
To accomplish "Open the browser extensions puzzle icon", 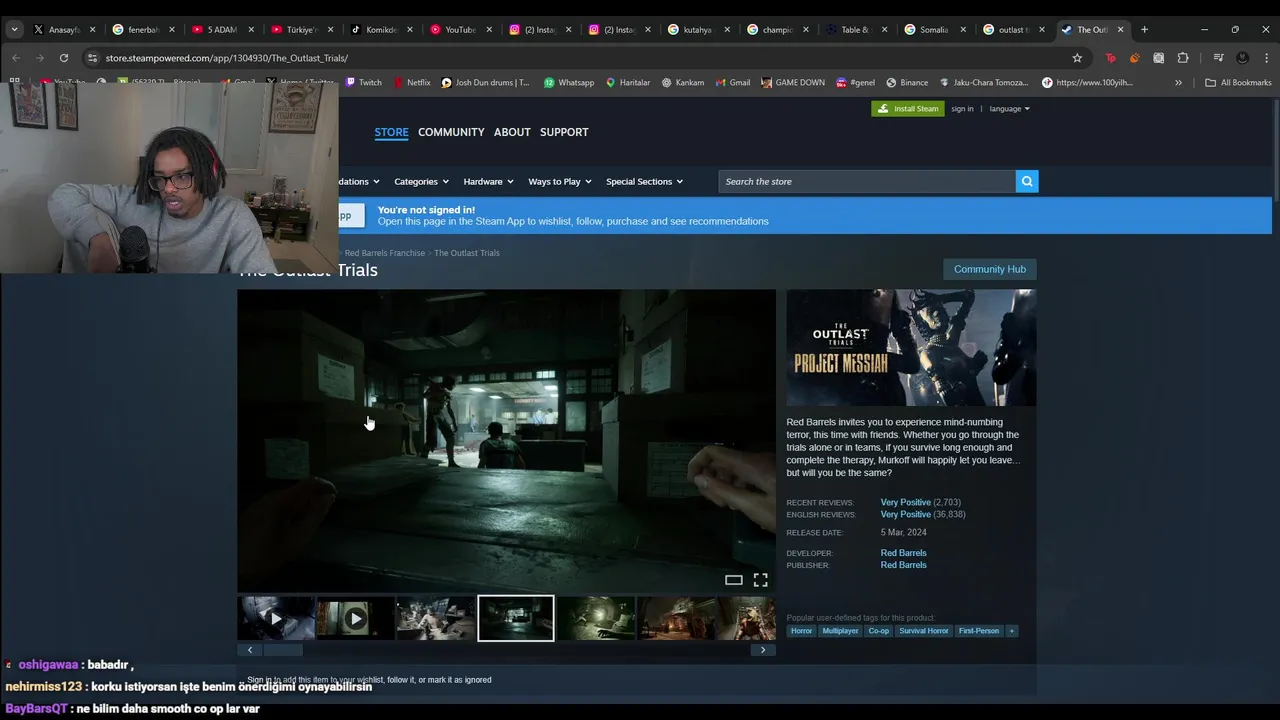I will click(x=1183, y=58).
